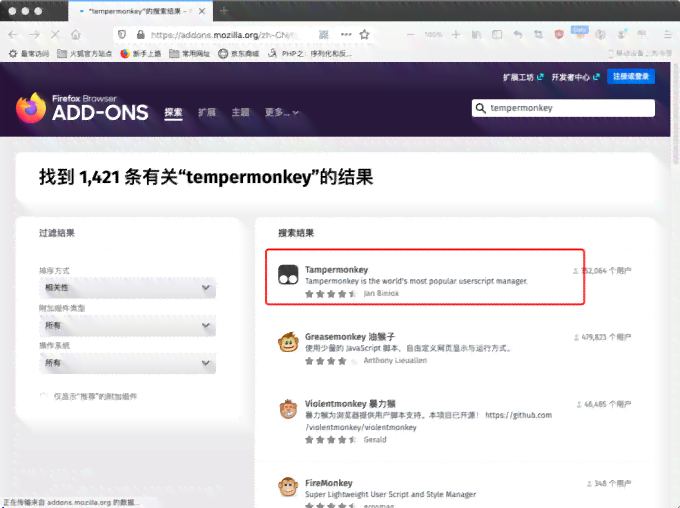Click the author name Anthony Lieuallen
The image size is (680, 508).
(x=395, y=360)
